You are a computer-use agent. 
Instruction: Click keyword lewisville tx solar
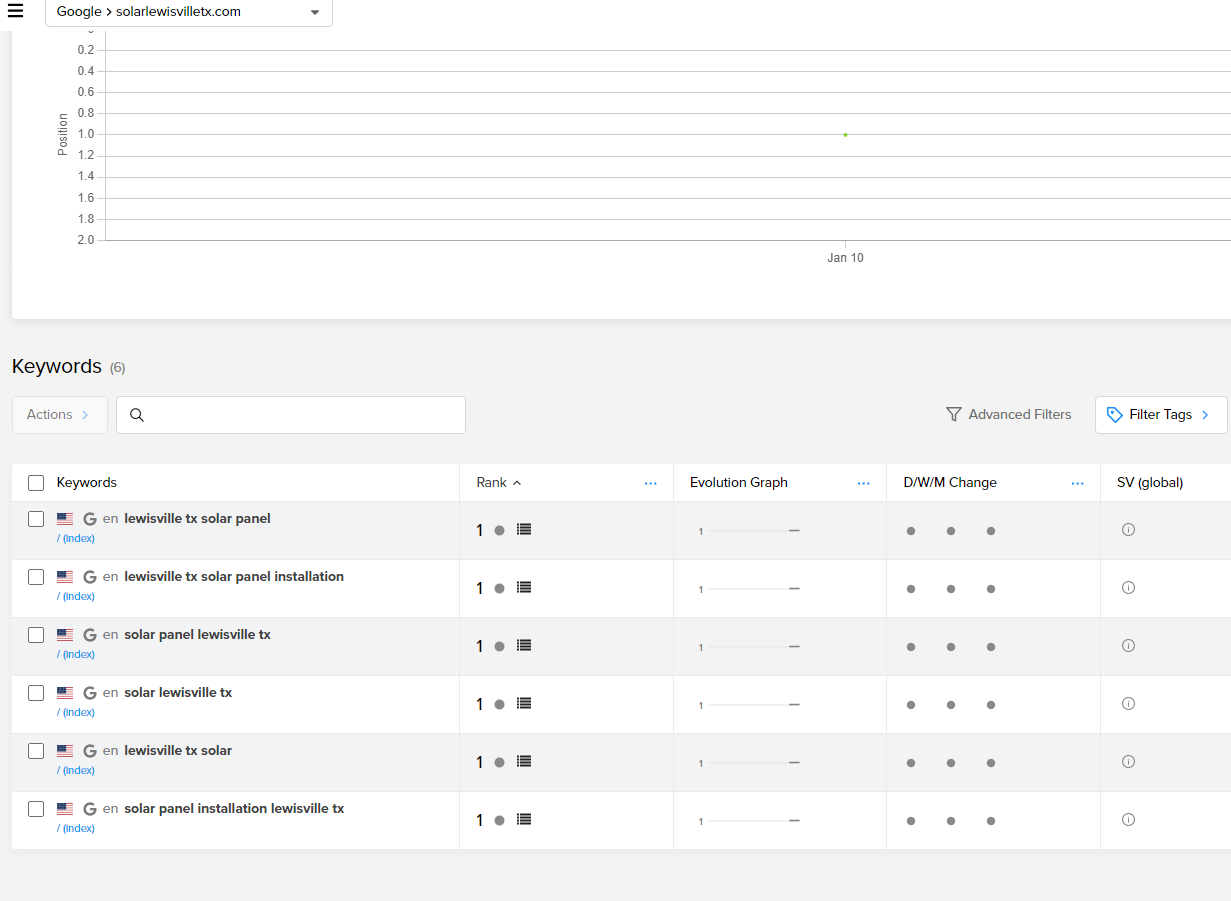pyautogui.click(x=178, y=751)
